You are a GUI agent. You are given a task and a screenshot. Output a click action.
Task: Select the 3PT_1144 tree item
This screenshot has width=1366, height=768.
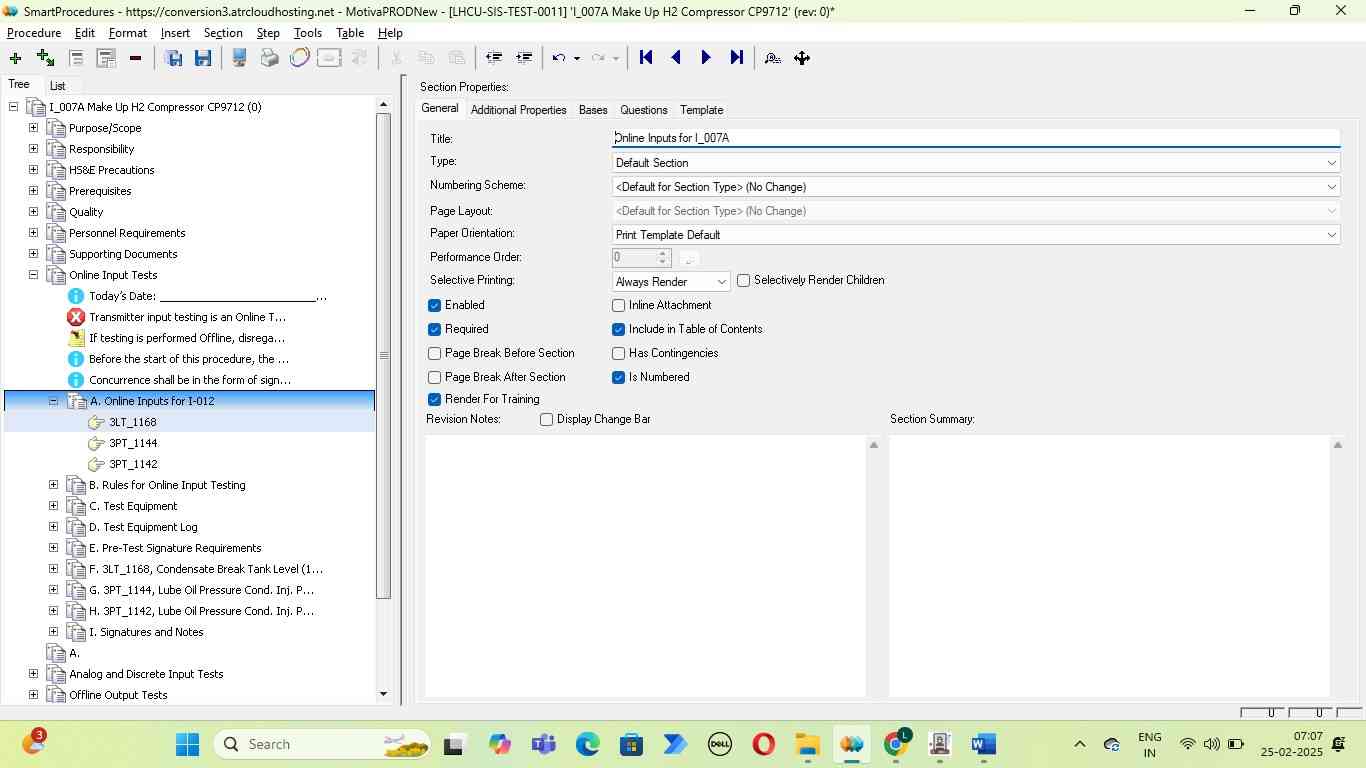click(133, 443)
